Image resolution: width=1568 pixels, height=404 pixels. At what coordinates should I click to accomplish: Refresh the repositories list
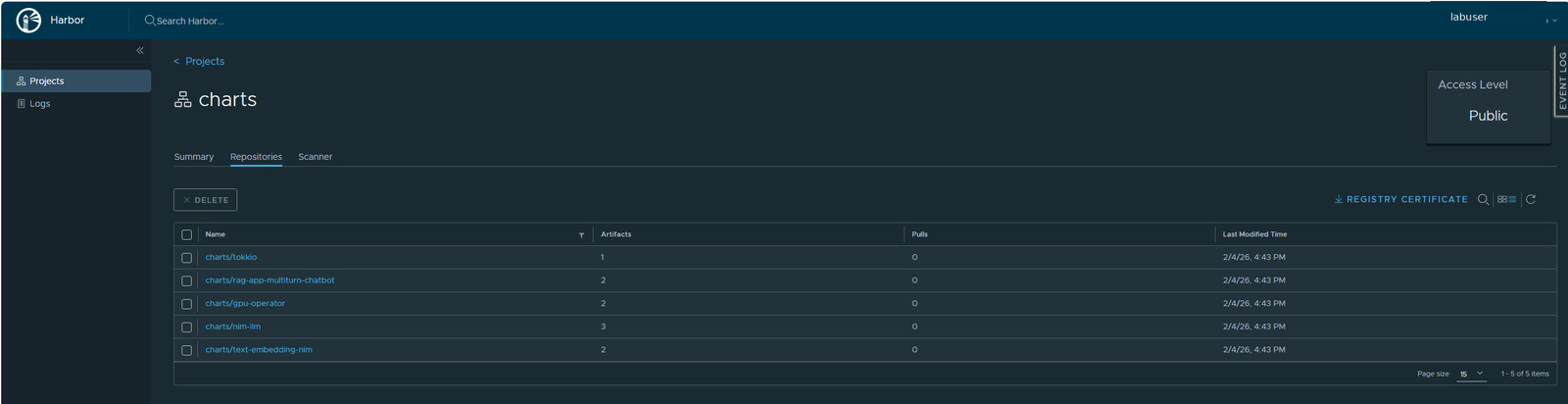click(1531, 199)
